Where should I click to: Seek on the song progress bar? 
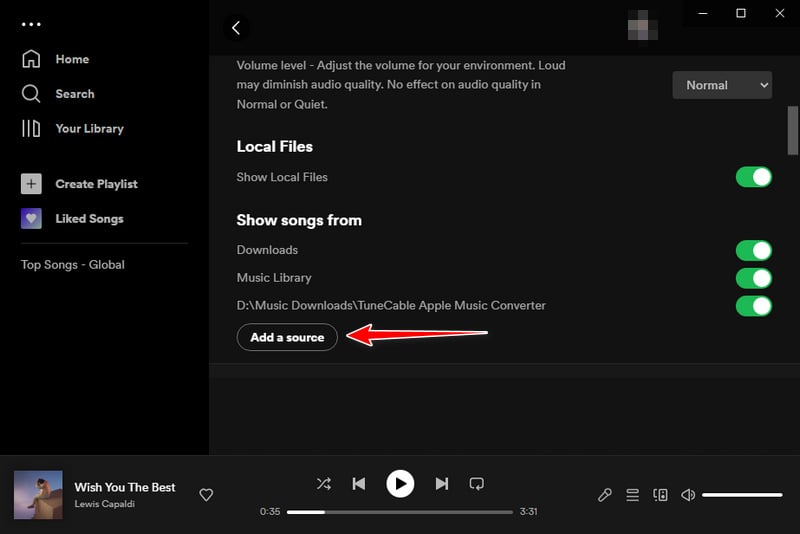tap(399, 512)
